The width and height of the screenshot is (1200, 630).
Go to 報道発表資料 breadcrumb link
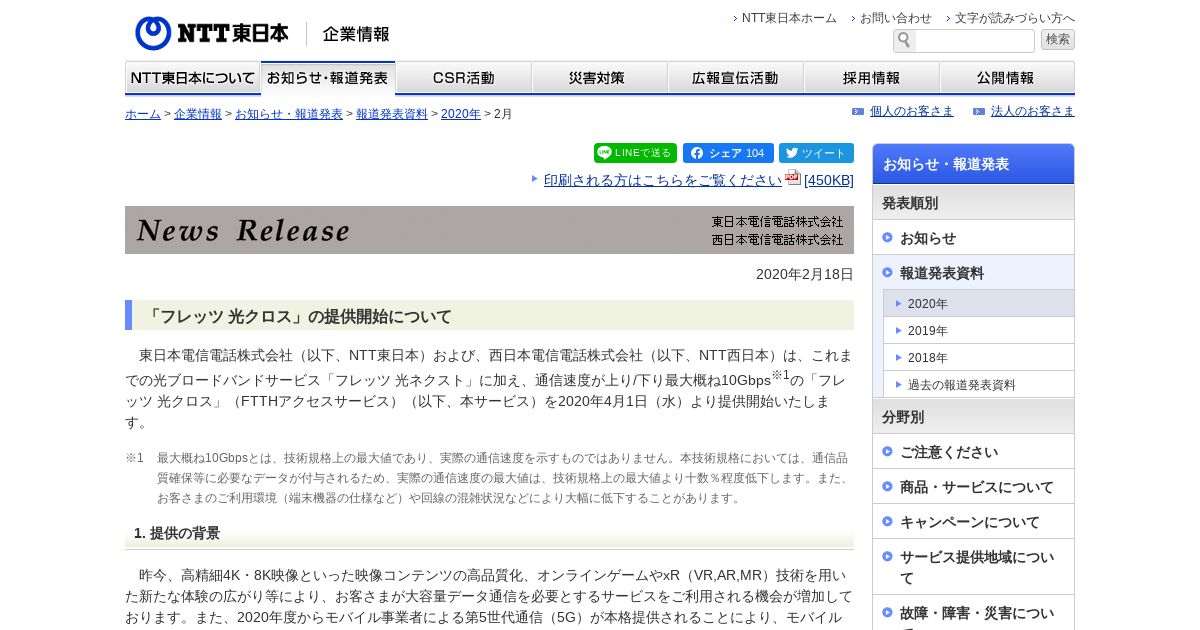[x=392, y=114]
